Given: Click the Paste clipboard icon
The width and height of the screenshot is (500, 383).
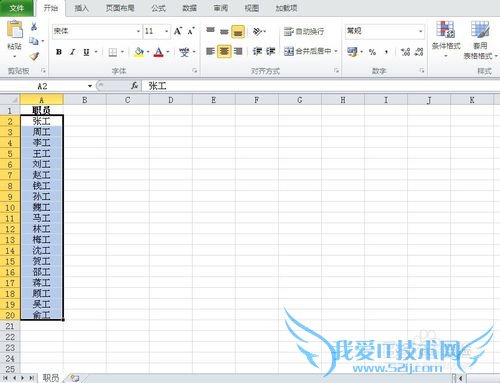Looking at the screenshot, I should tap(15, 30).
